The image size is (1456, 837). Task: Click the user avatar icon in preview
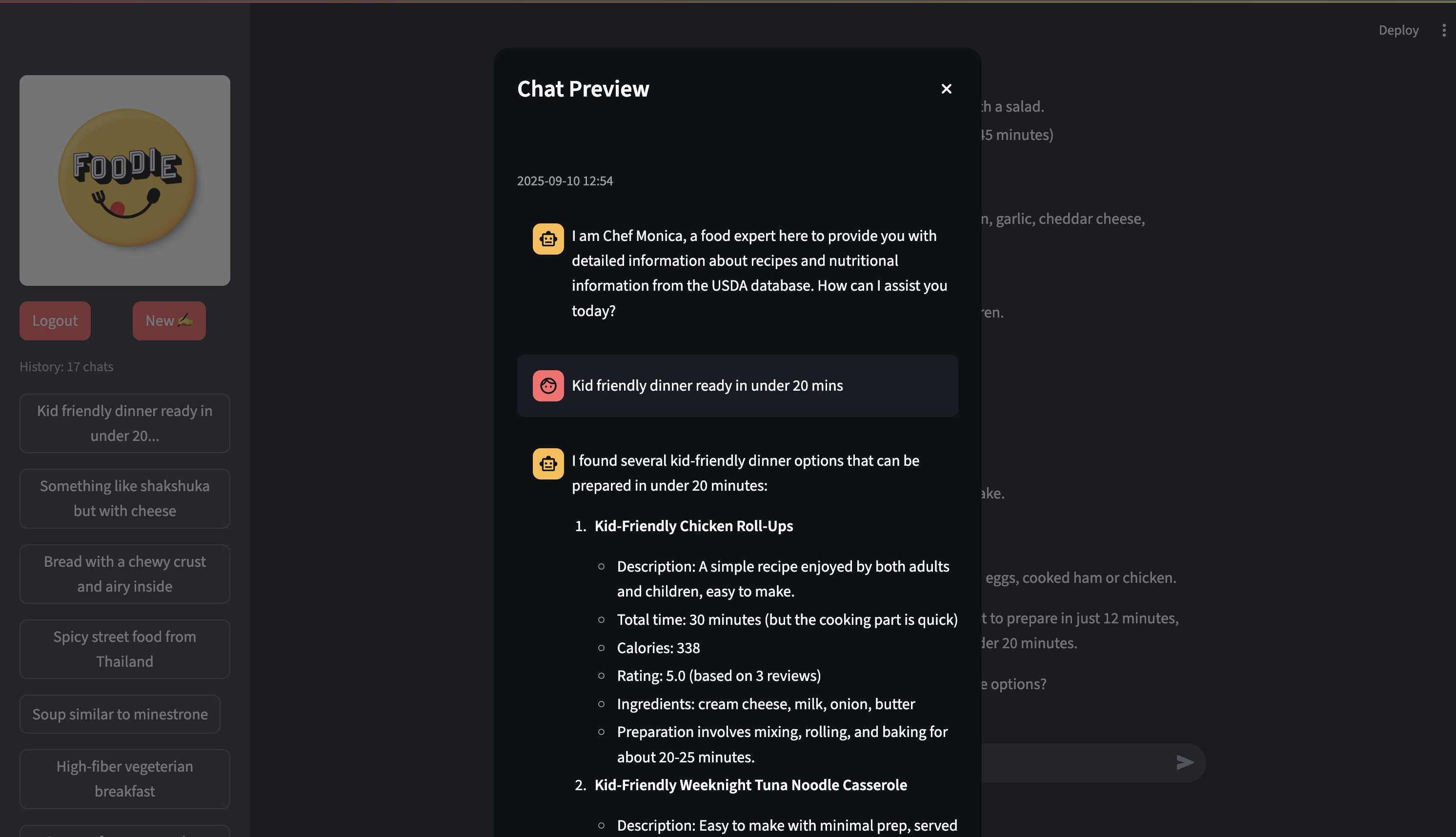pyautogui.click(x=548, y=385)
